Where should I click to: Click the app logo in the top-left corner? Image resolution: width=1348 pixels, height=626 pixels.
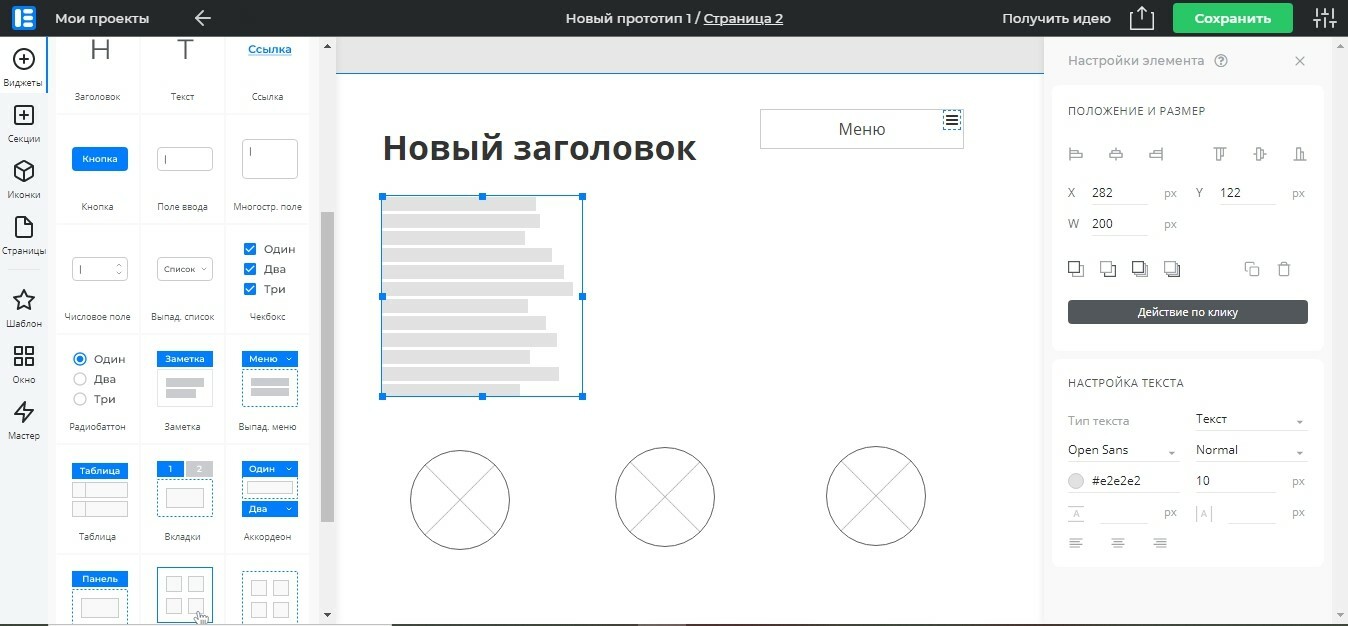[23, 18]
